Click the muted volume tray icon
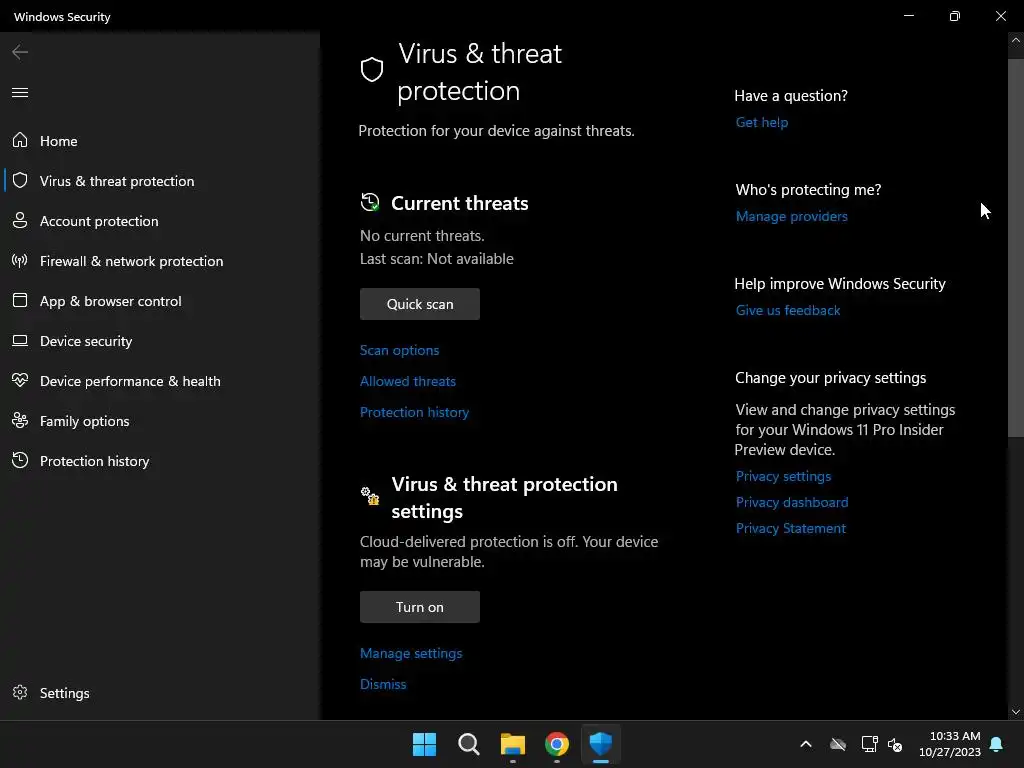The image size is (1024, 768). click(895, 744)
